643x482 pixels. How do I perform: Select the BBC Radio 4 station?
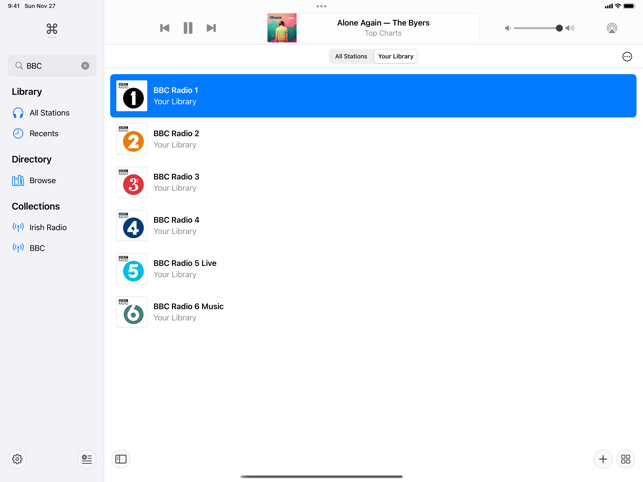[373, 226]
